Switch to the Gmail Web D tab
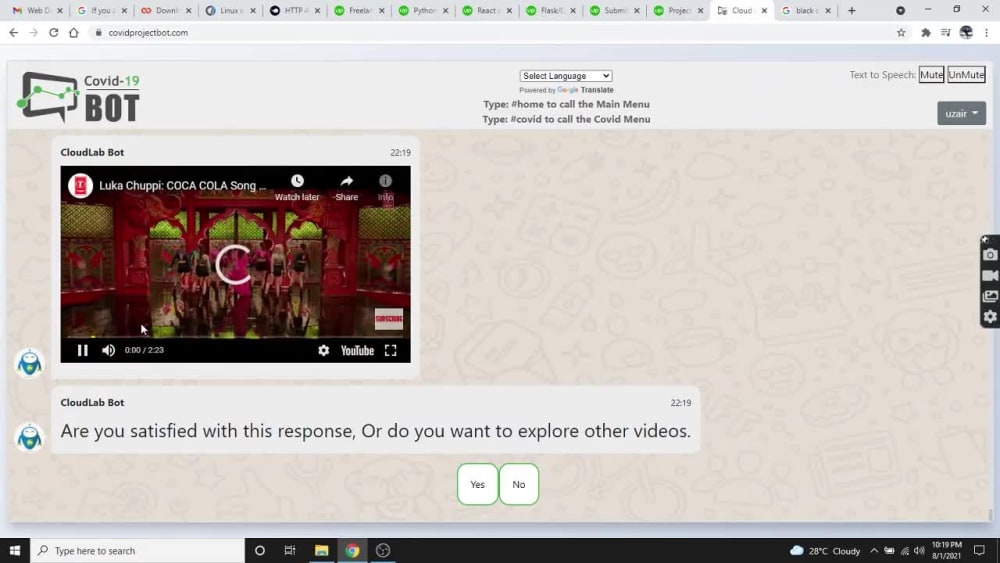The image size is (1000, 563). 37,10
